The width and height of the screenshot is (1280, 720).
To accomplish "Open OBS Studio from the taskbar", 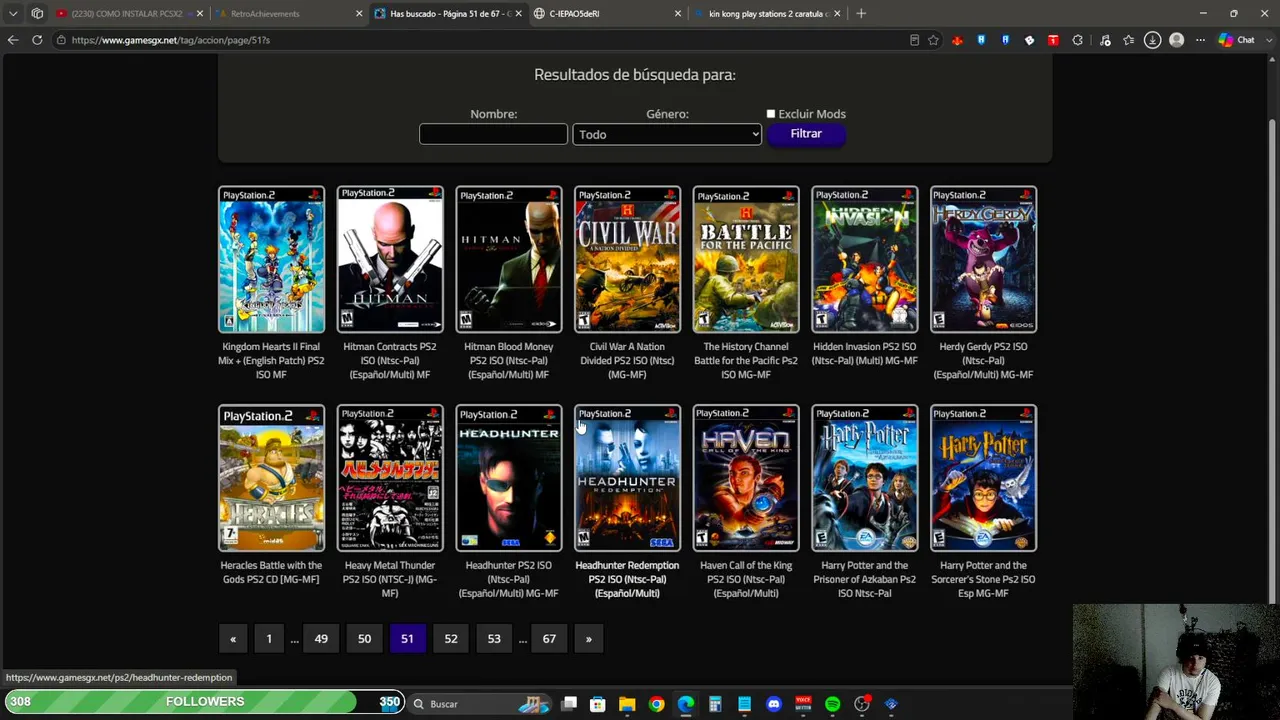I will pos(862,704).
